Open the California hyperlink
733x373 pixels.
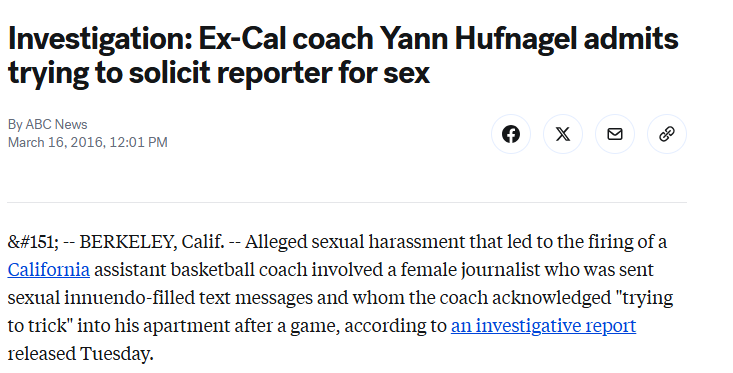[x=49, y=270]
